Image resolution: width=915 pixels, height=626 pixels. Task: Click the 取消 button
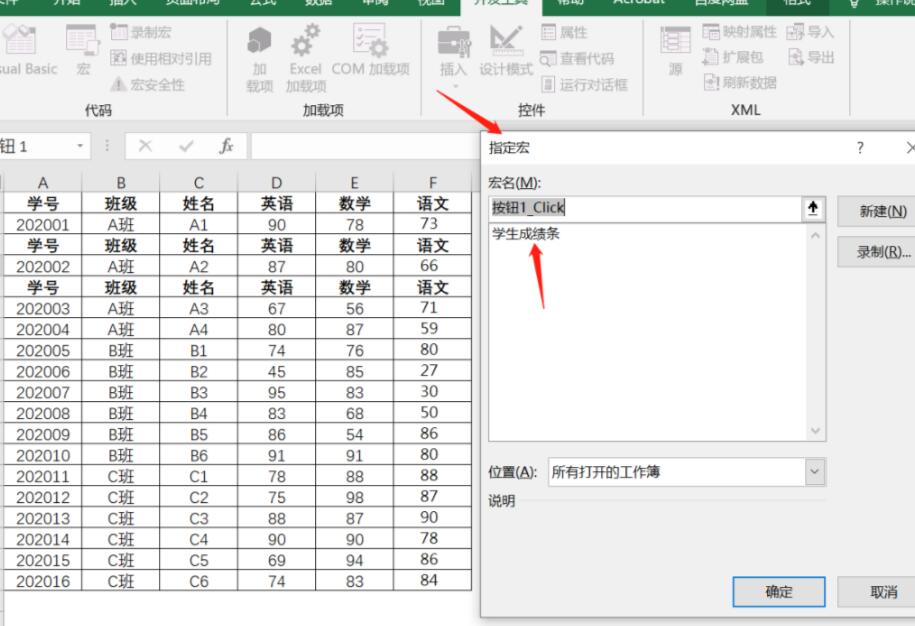coord(882,592)
